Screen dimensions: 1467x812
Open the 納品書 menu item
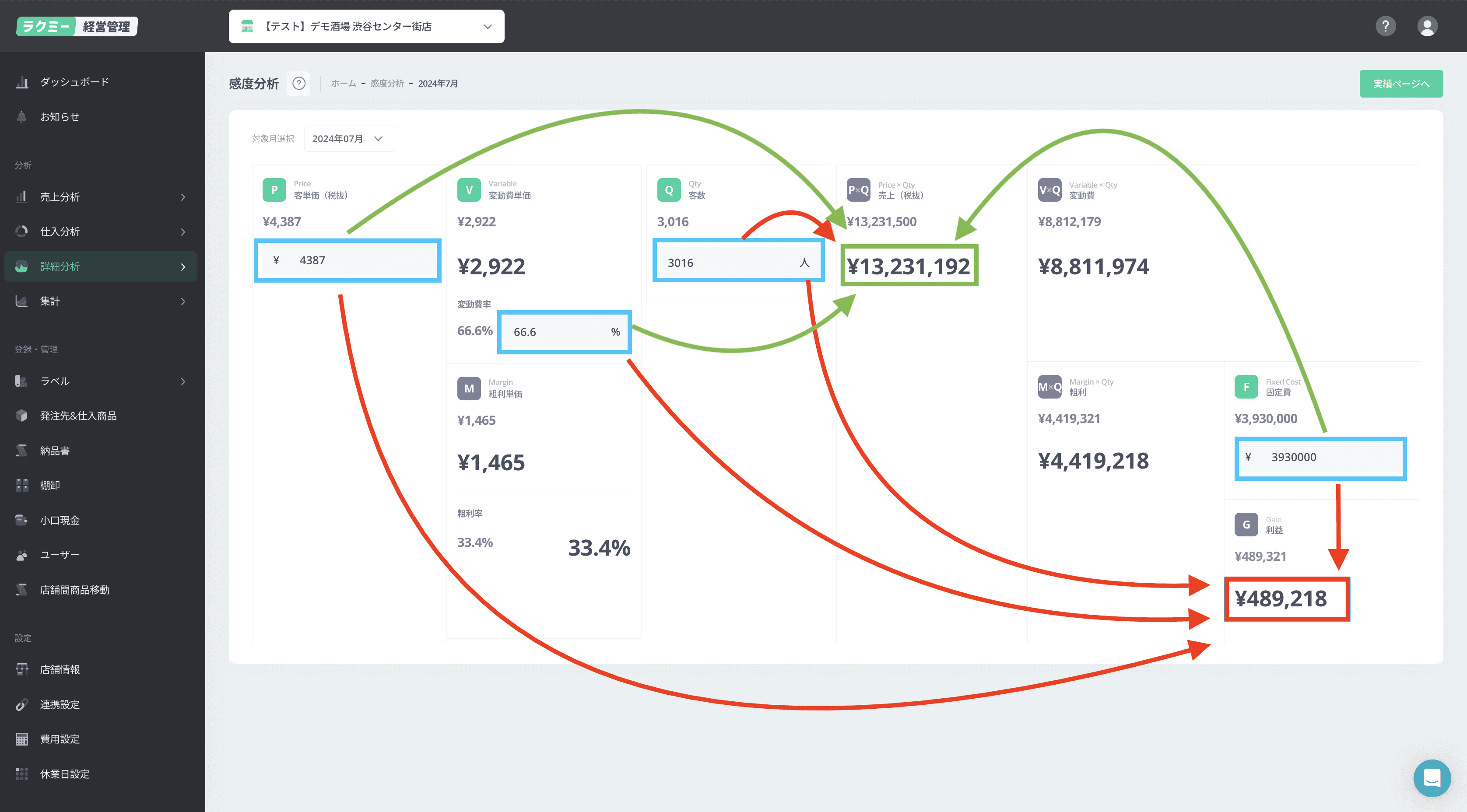tap(55, 451)
